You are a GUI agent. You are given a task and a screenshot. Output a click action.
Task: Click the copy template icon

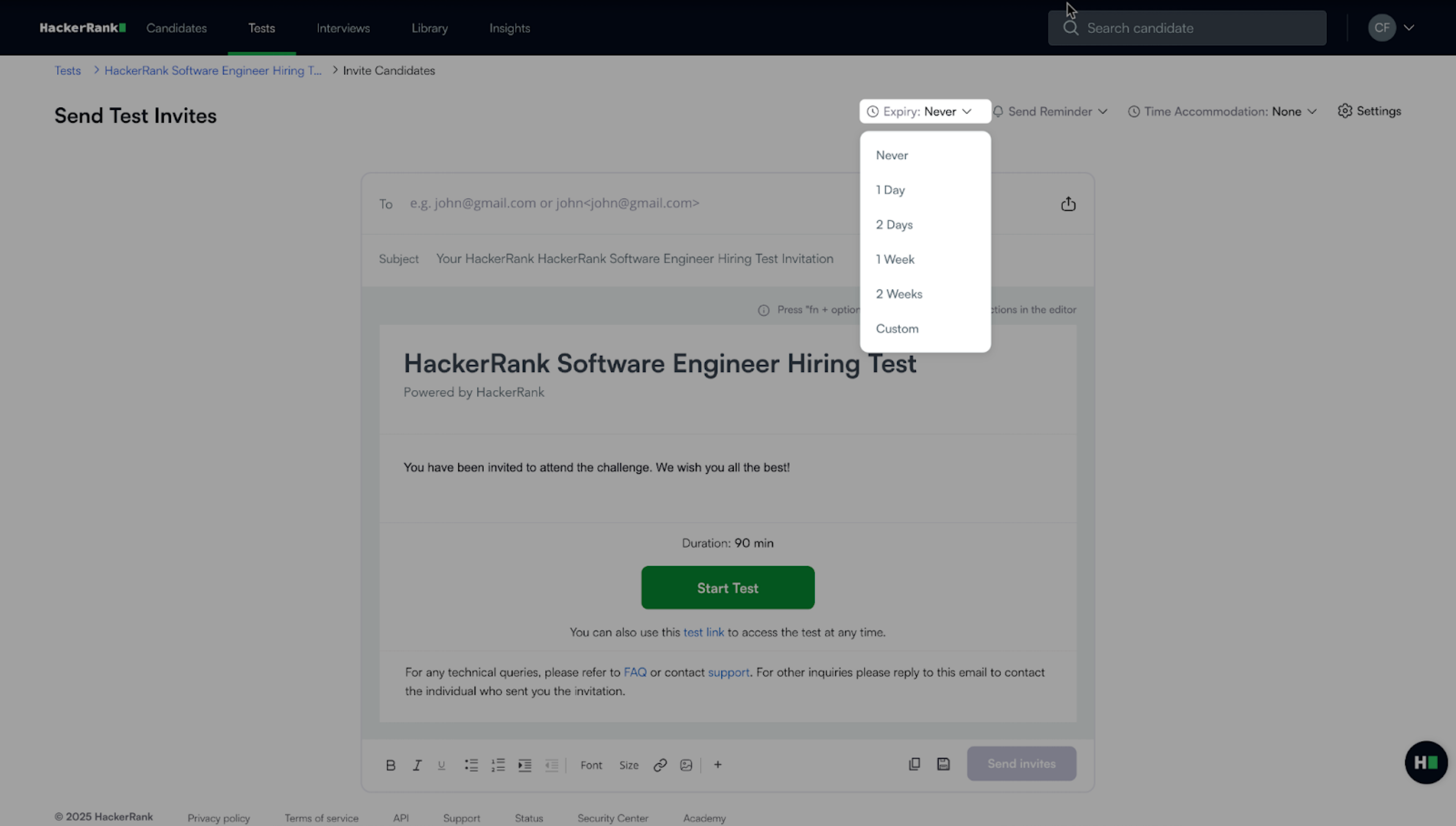tap(914, 764)
